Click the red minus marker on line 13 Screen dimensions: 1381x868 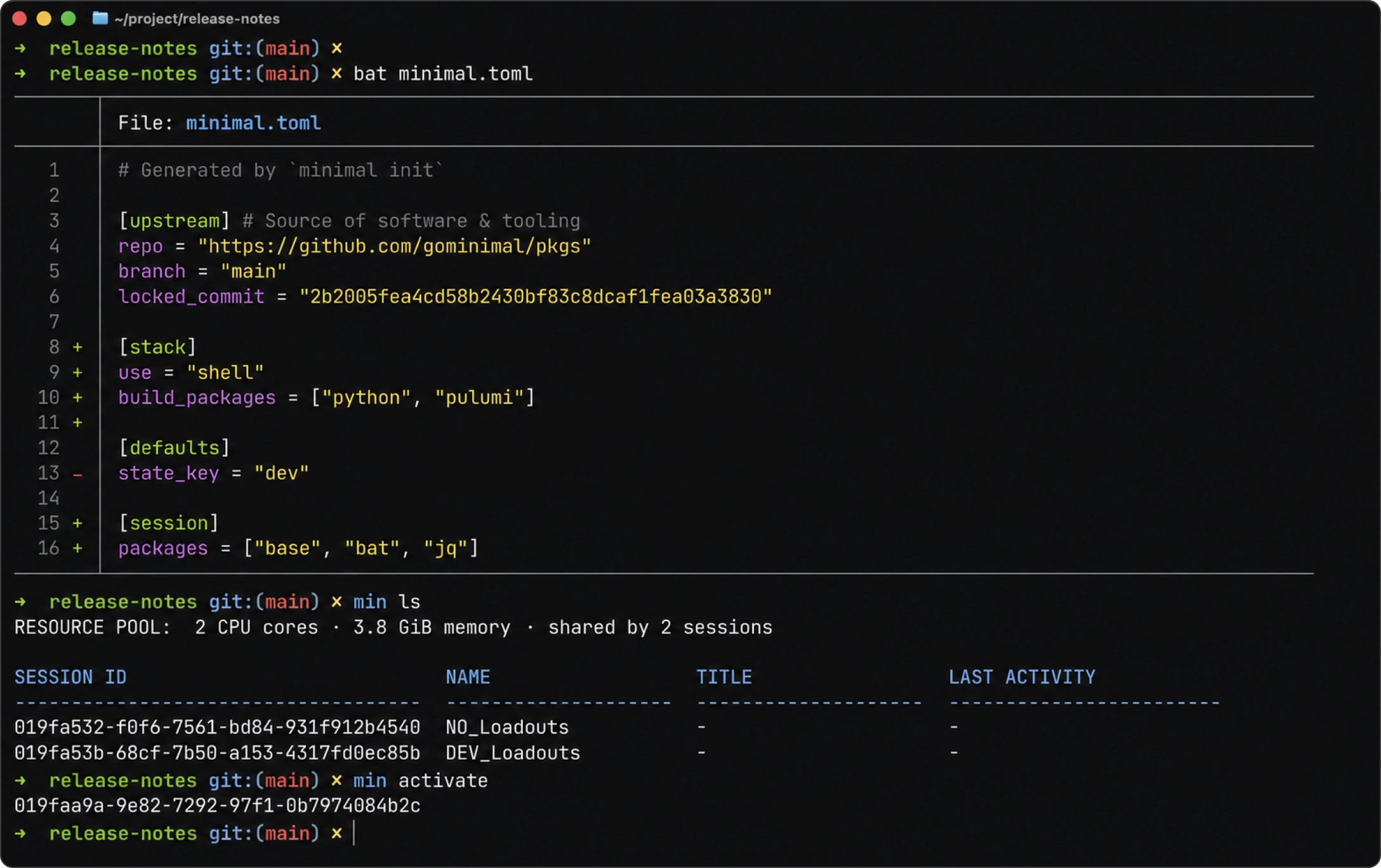[77, 474]
